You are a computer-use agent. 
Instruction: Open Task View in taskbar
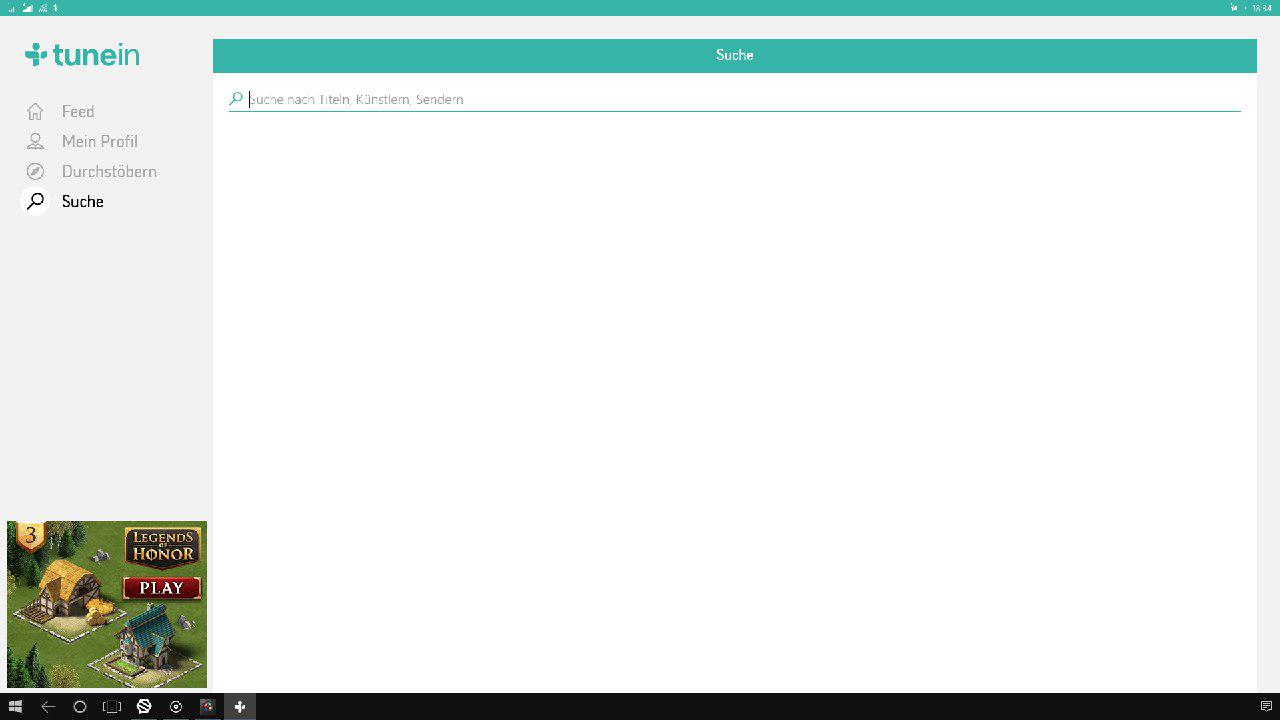click(112, 706)
